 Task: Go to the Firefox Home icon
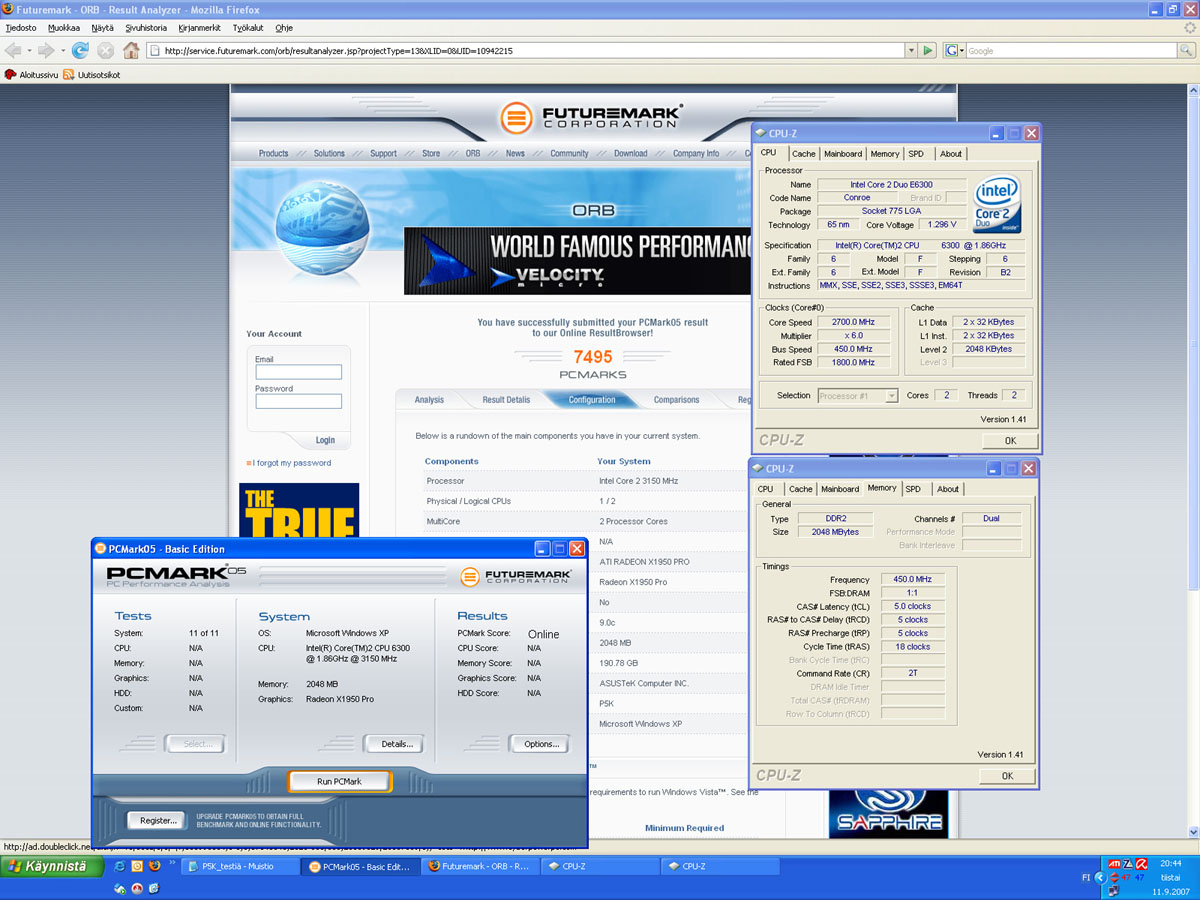132,50
